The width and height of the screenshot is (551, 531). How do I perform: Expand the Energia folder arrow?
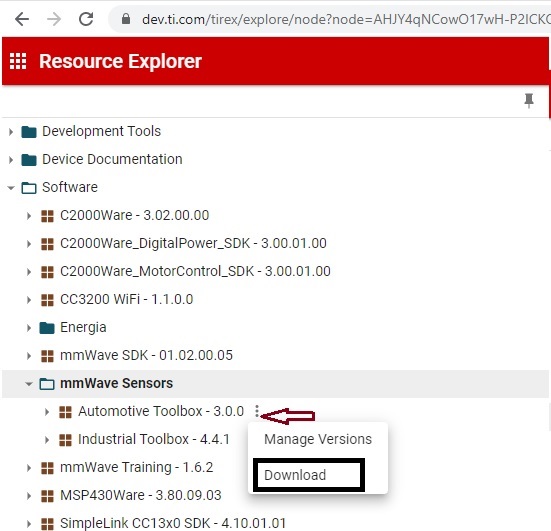[x=29, y=328]
